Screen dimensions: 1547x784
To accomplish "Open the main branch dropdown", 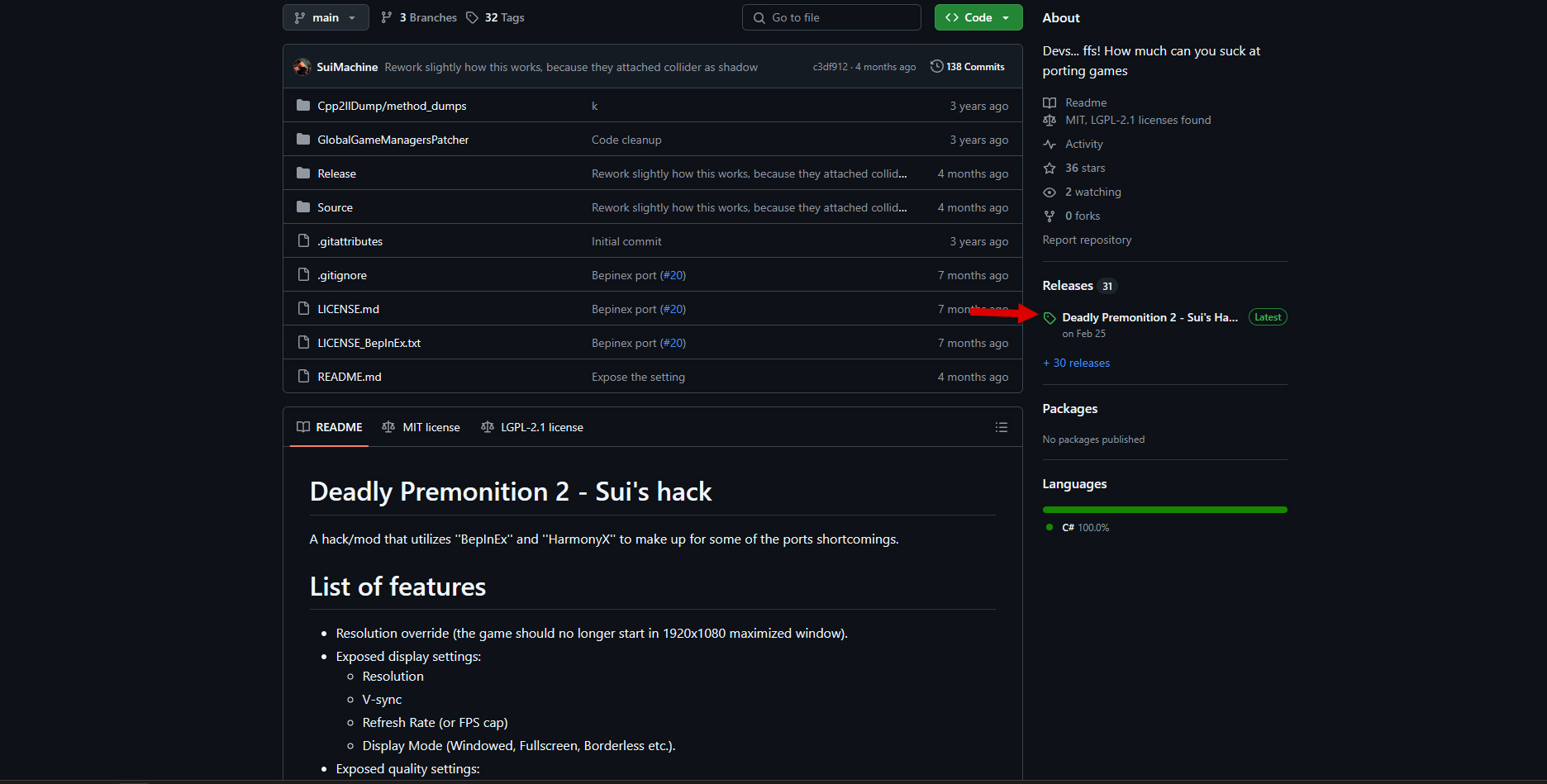I will pyautogui.click(x=326, y=17).
